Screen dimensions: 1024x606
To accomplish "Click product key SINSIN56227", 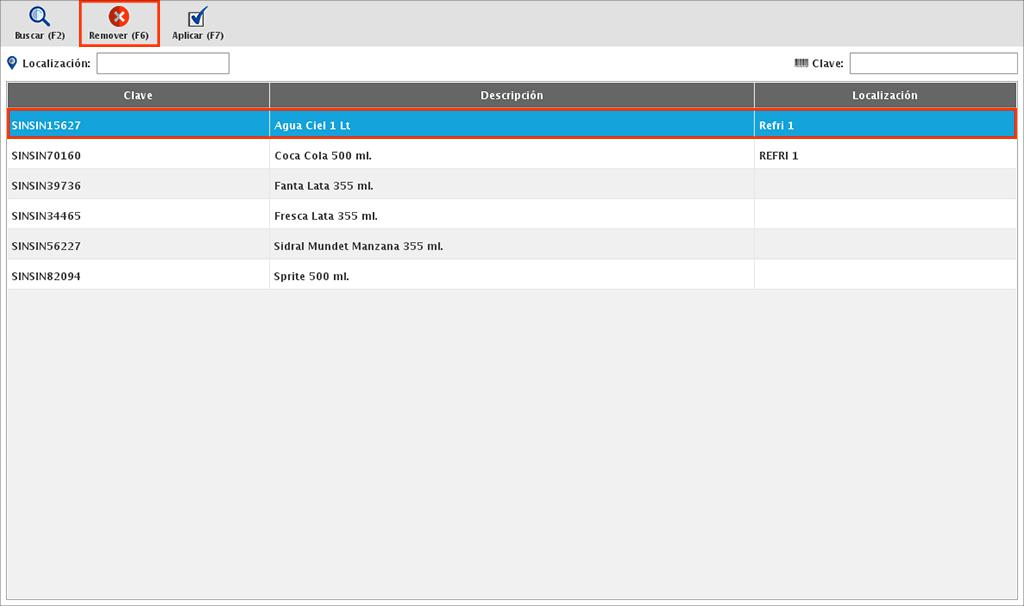I will pos(46,246).
